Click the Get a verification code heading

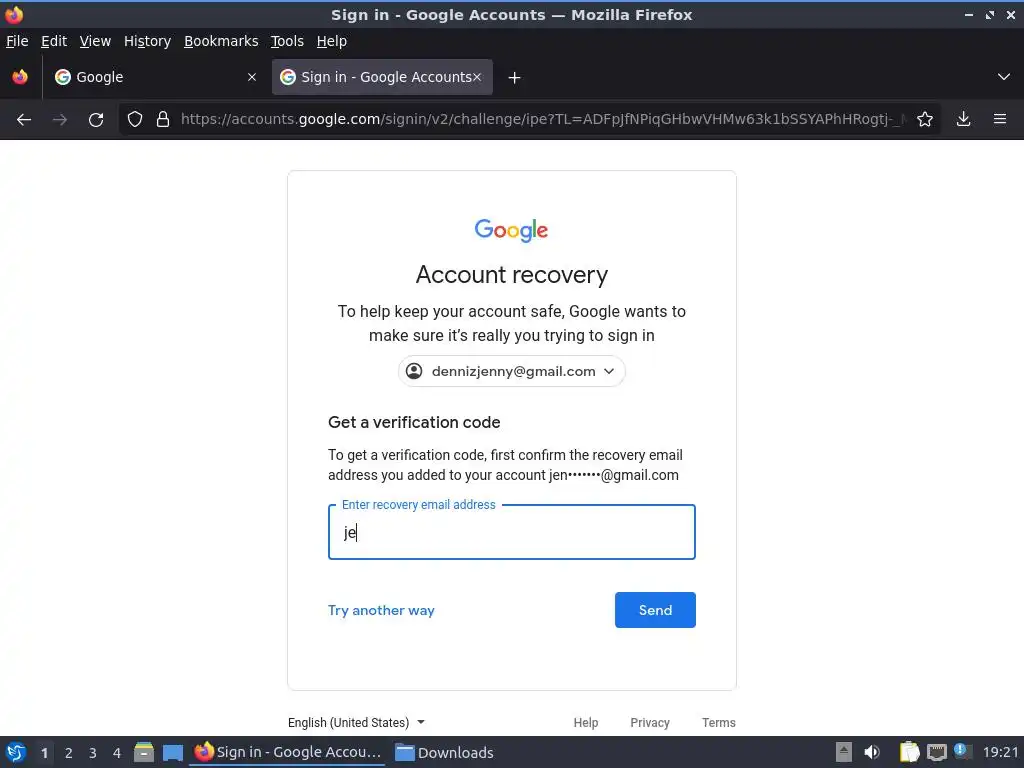(414, 423)
